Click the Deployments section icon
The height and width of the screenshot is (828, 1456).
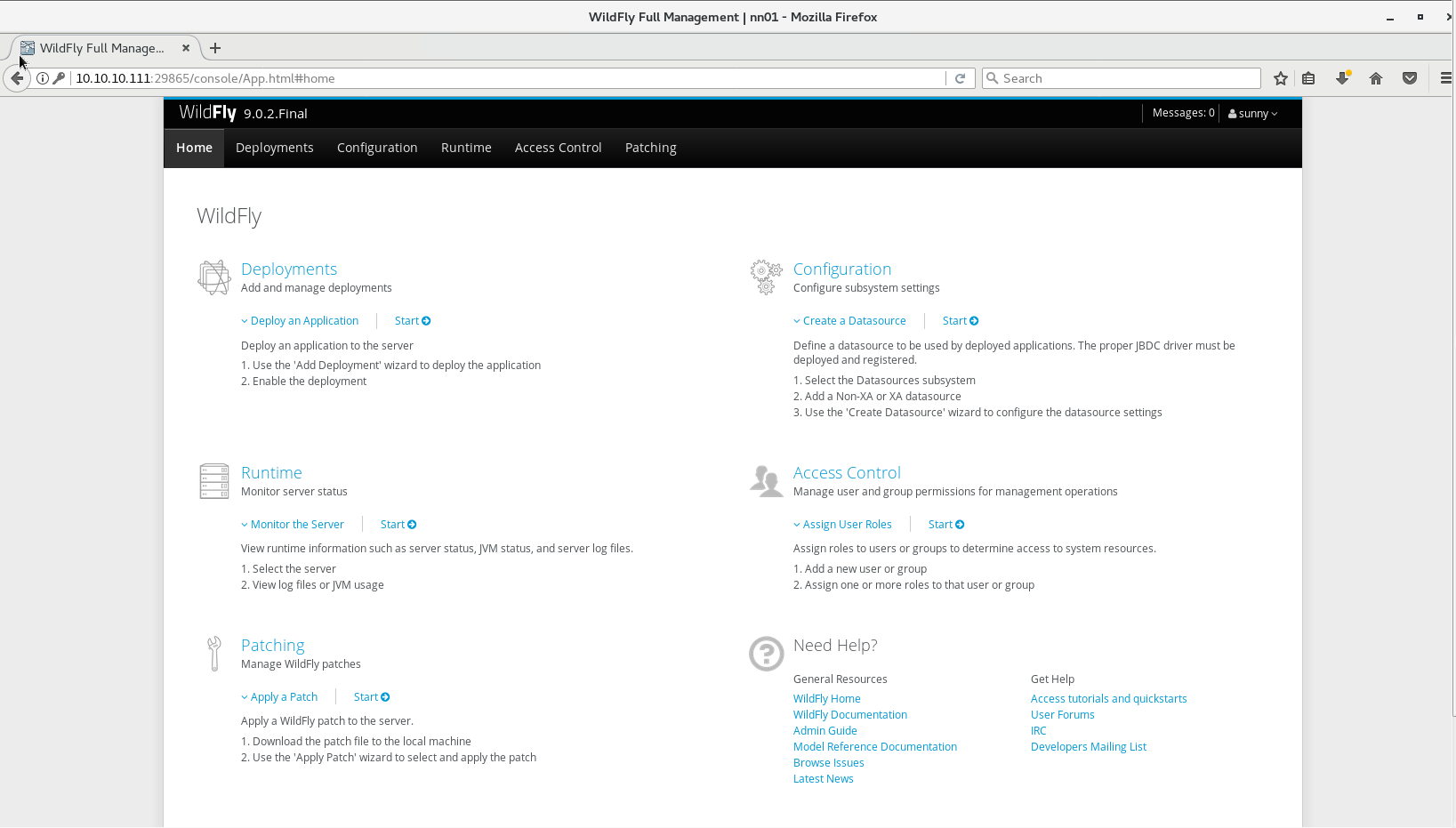[214, 277]
